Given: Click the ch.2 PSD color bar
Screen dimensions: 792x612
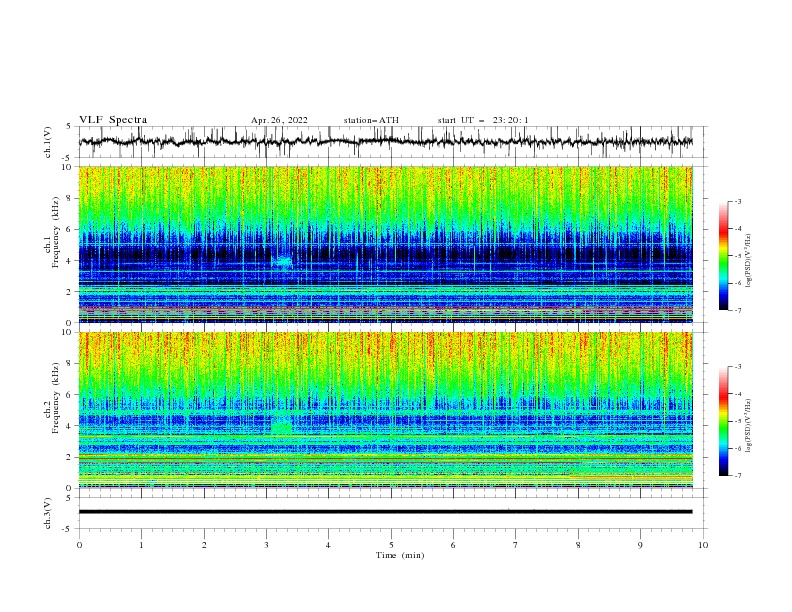Looking at the screenshot, I should pyautogui.click(x=723, y=421).
